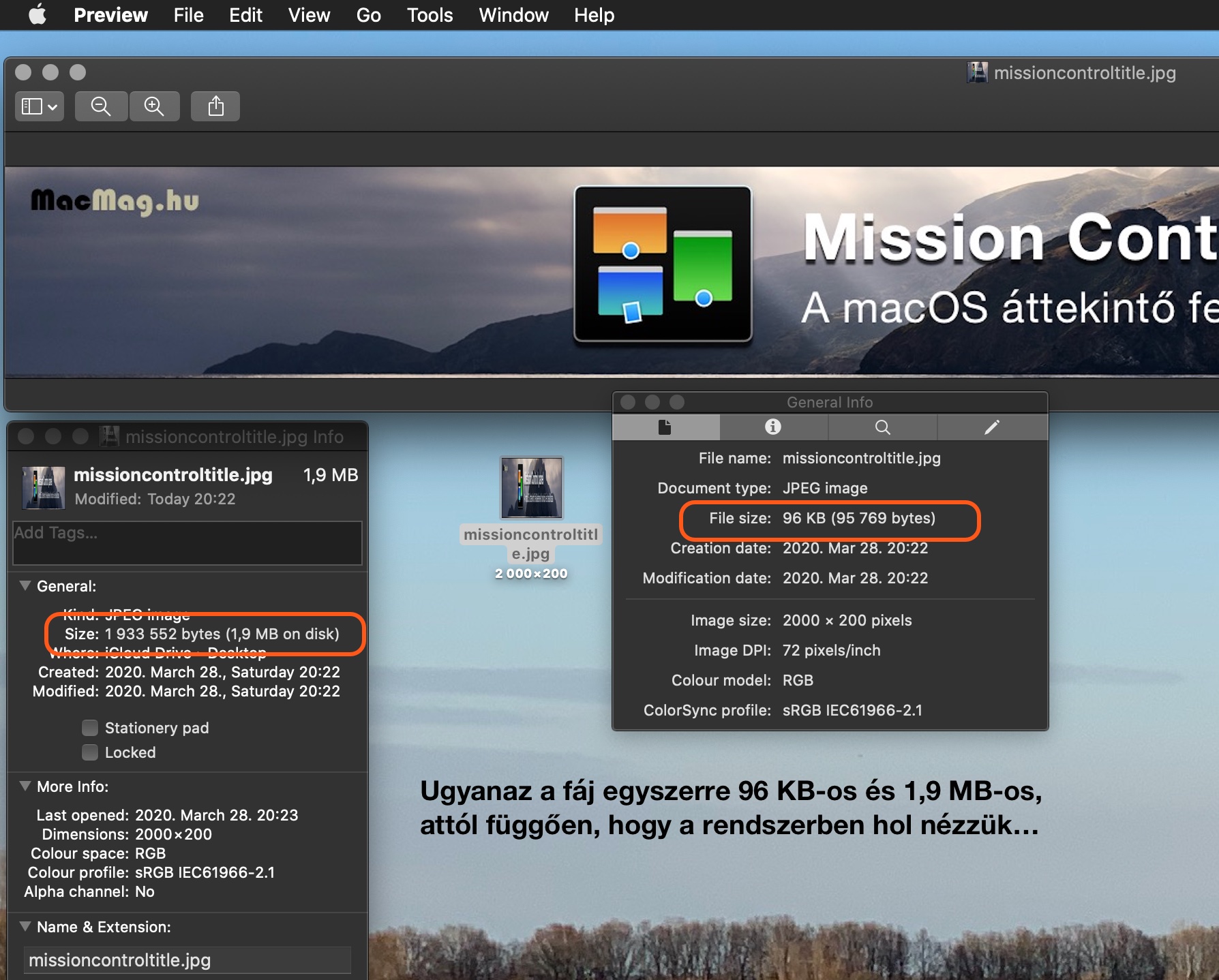Open the Window menu
1219x980 pixels.
click(x=513, y=15)
